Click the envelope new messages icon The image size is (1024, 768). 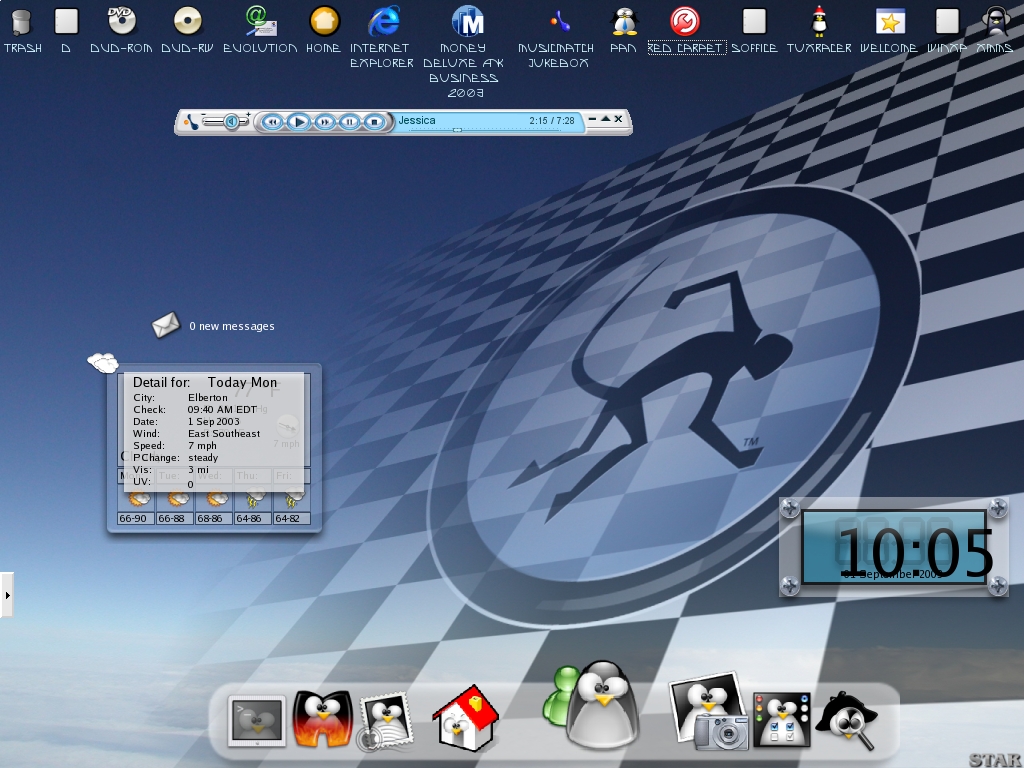(x=166, y=325)
